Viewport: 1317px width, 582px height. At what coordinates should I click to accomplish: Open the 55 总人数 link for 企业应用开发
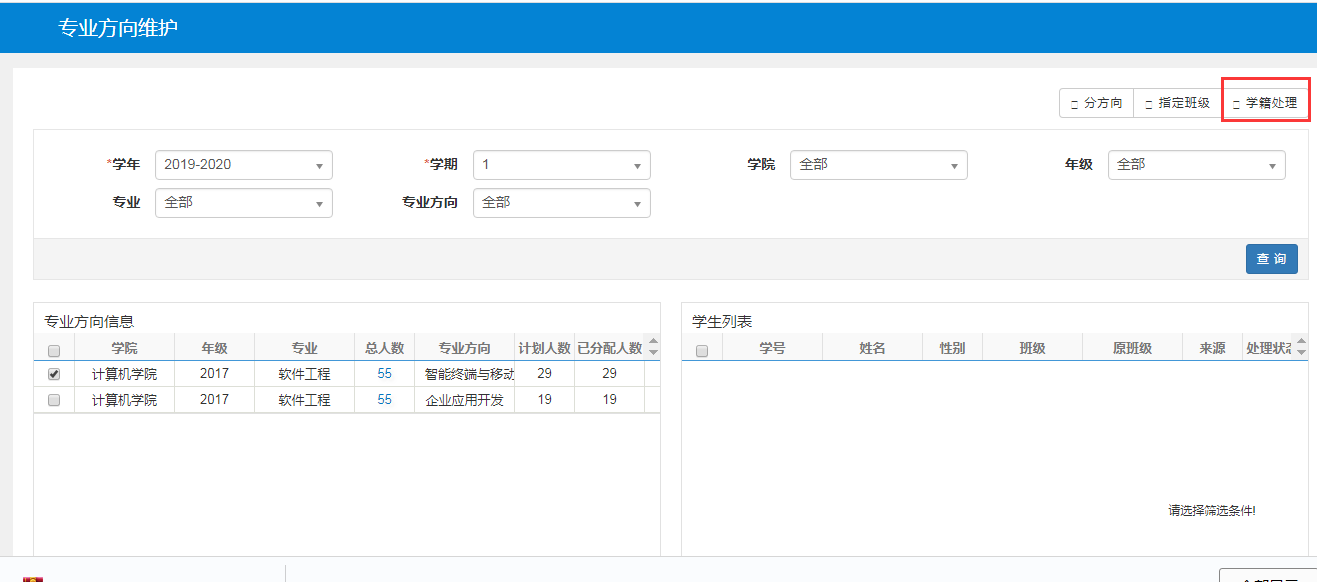click(384, 400)
